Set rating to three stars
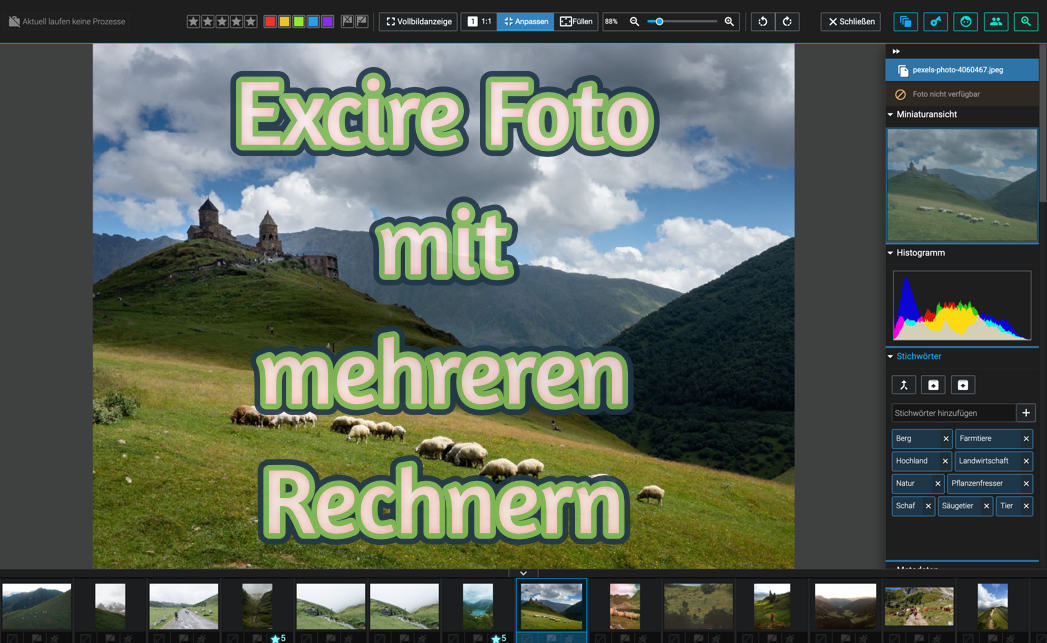Viewport: 1047px width, 643px height. (222, 21)
